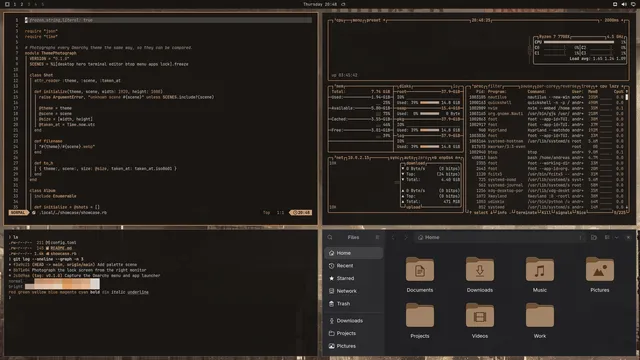Toggle auto option in btop net box

pyautogui.click(x=408, y=158)
